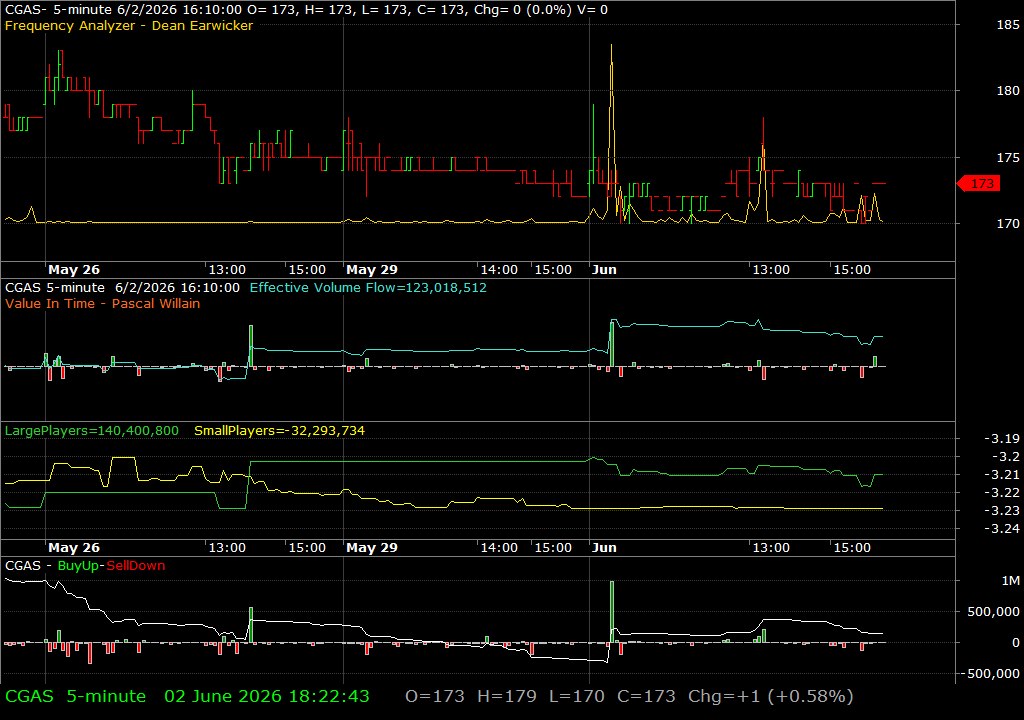Click the status bar H=179 value

[x=507, y=696]
